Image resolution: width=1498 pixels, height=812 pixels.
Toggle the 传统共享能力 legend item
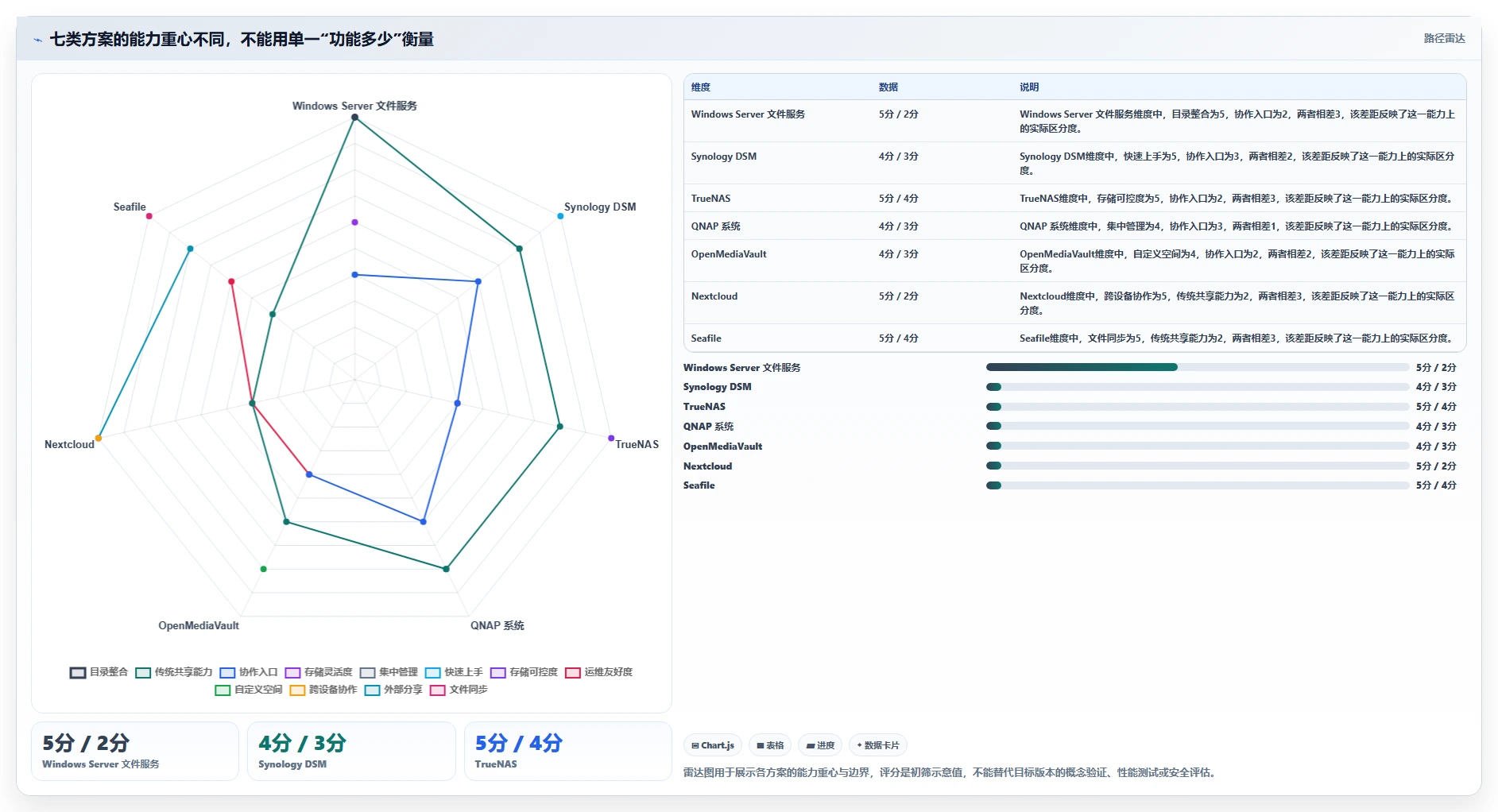pyautogui.click(x=174, y=672)
